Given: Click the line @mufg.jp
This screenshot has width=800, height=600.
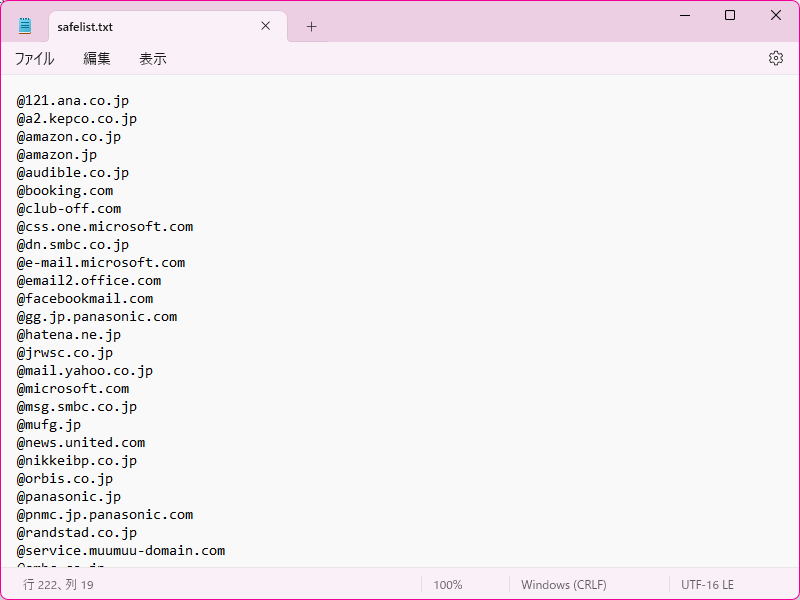Looking at the screenshot, I should tap(48, 424).
